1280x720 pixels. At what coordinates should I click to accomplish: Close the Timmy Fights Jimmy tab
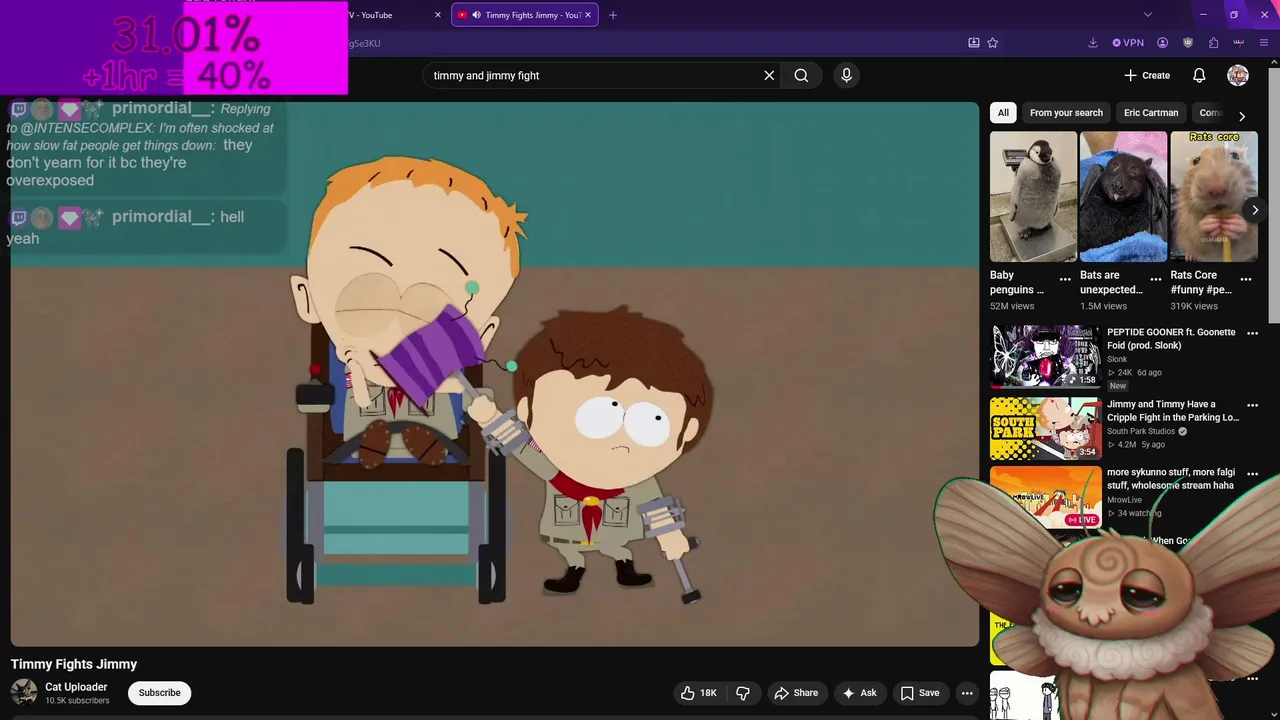point(588,15)
